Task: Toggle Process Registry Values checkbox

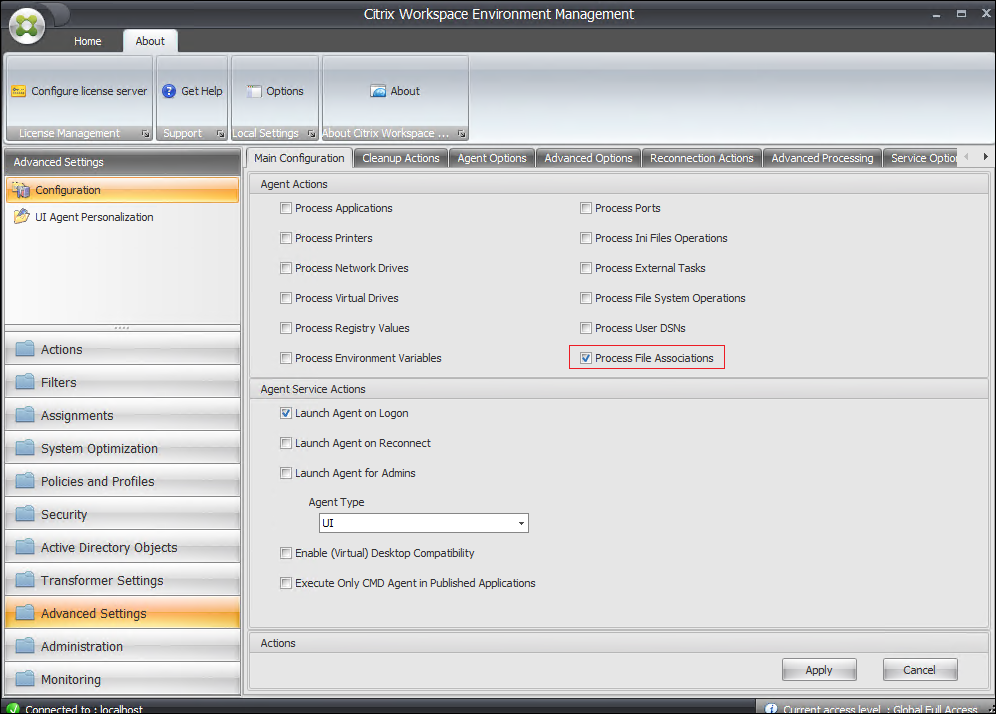Action: point(286,328)
